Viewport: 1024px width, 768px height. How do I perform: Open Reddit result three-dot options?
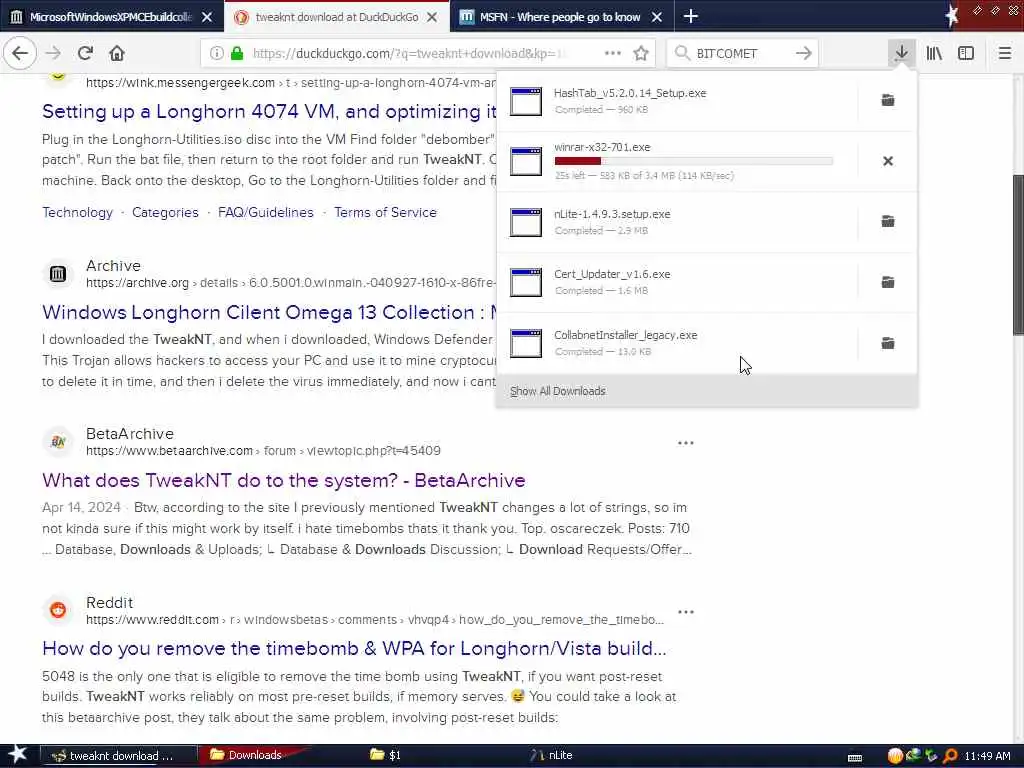click(686, 612)
